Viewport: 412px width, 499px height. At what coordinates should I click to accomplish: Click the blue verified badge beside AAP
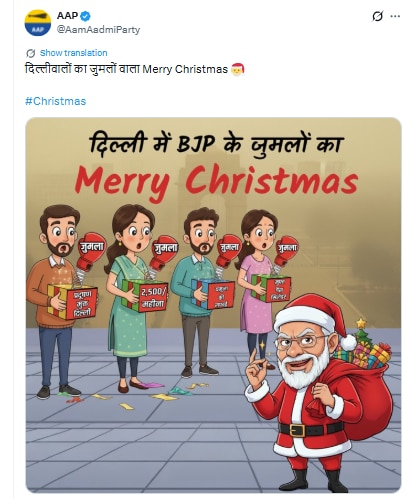click(x=86, y=16)
